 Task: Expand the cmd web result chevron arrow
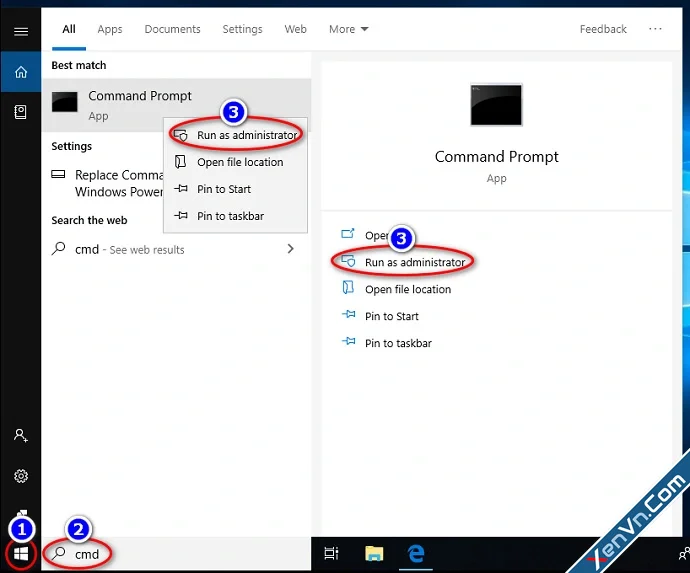pyautogui.click(x=290, y=249)
